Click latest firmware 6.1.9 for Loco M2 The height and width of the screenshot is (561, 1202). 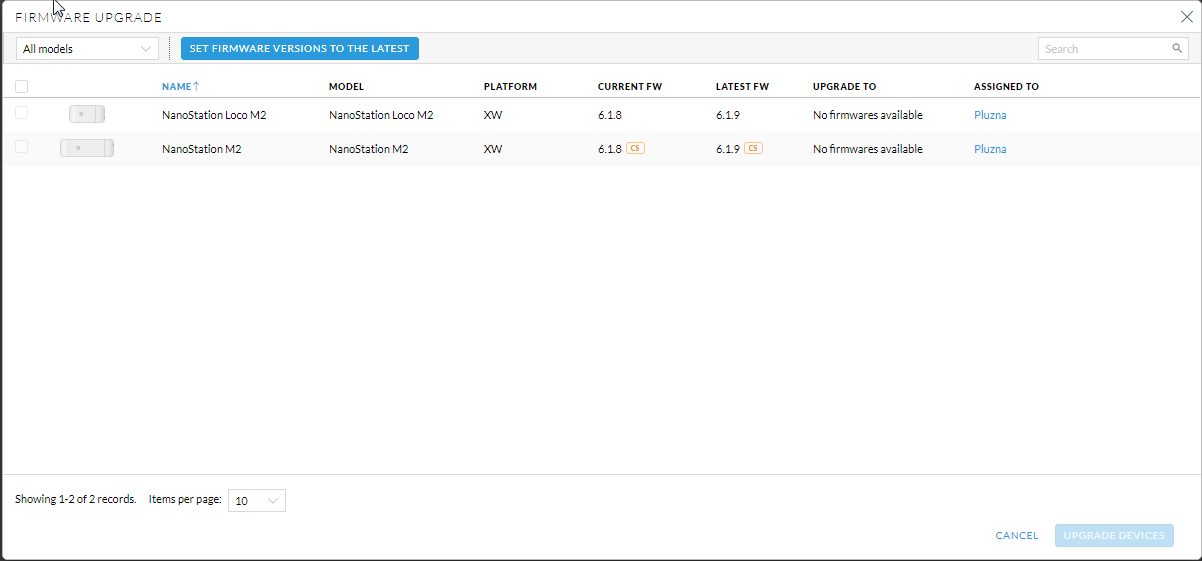728,115
